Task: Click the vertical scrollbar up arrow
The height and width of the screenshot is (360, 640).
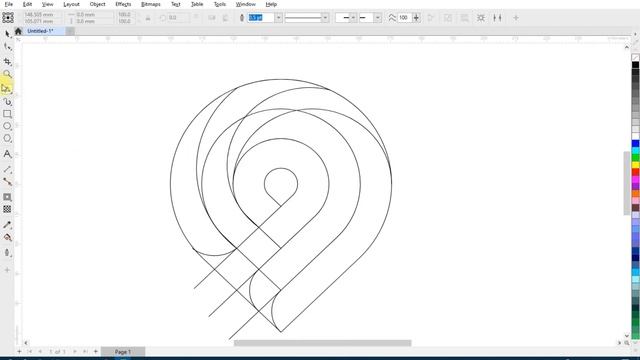Action: tap(627, 47)
